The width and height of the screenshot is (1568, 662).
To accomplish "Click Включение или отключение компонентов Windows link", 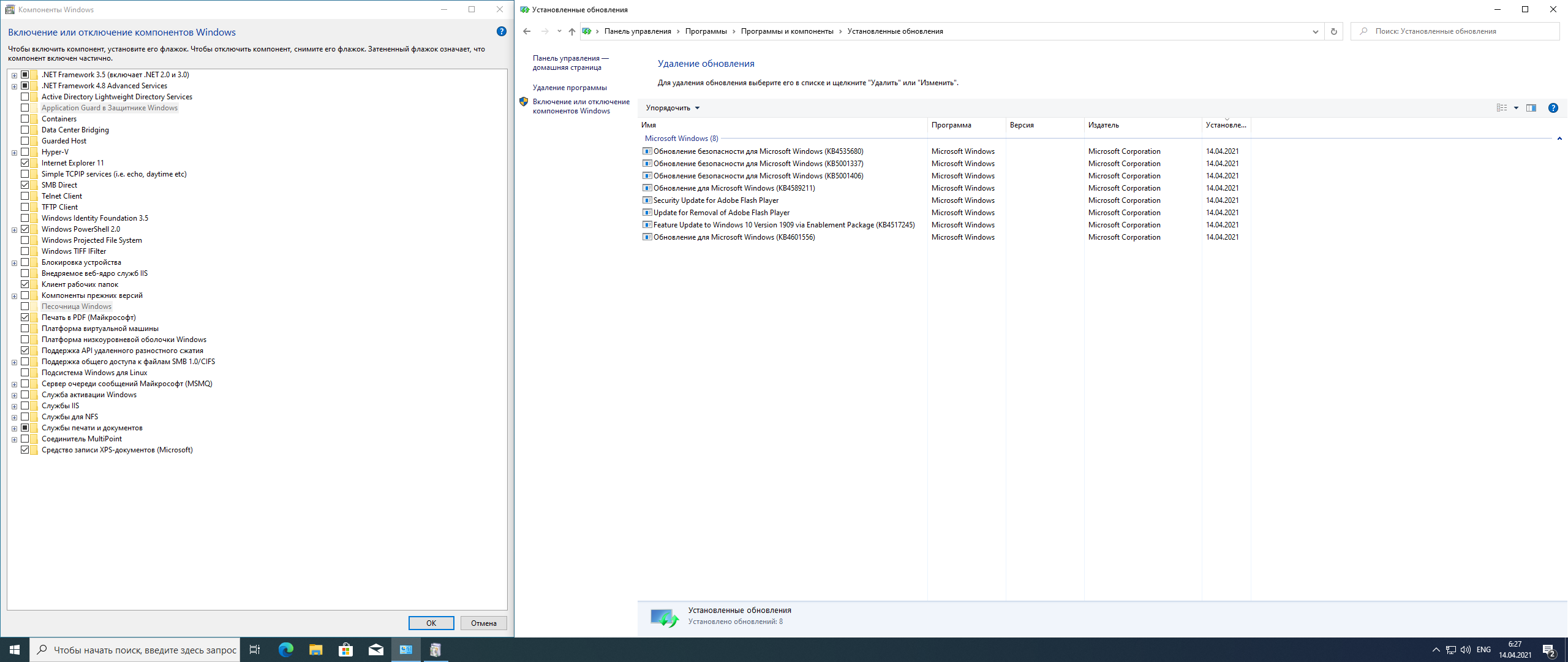I will [x=581, y=106].
